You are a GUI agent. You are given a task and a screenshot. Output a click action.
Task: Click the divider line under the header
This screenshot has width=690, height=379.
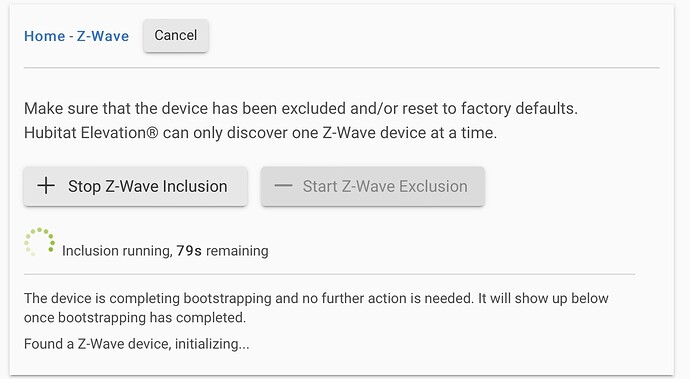341,68
